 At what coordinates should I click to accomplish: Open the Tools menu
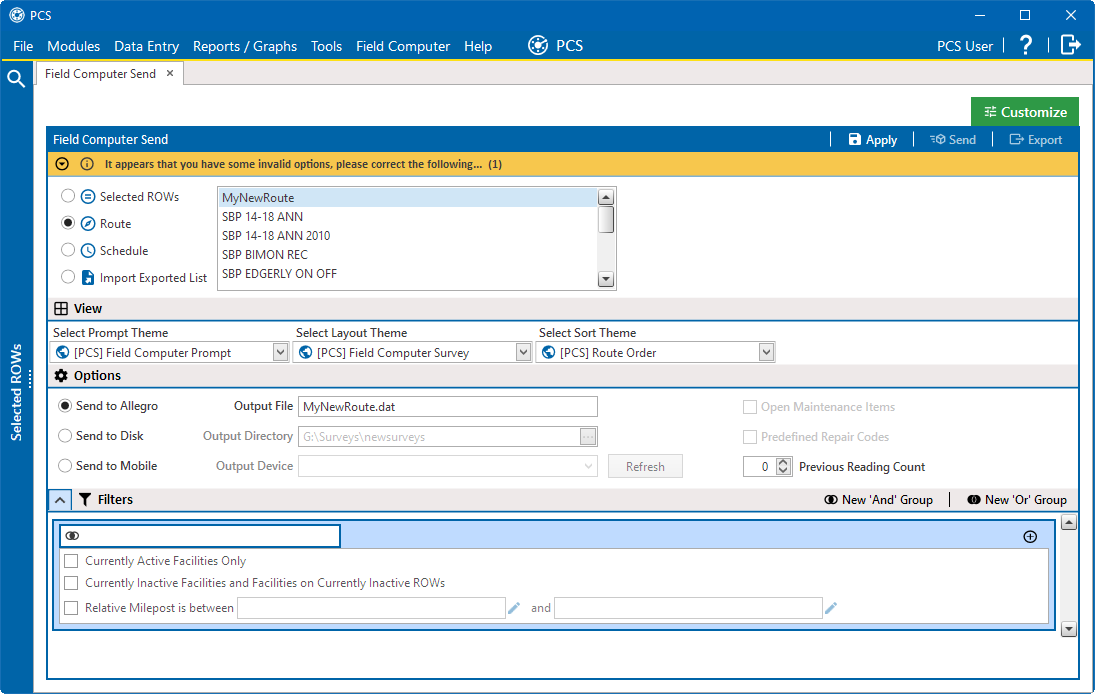pos(326,46)
